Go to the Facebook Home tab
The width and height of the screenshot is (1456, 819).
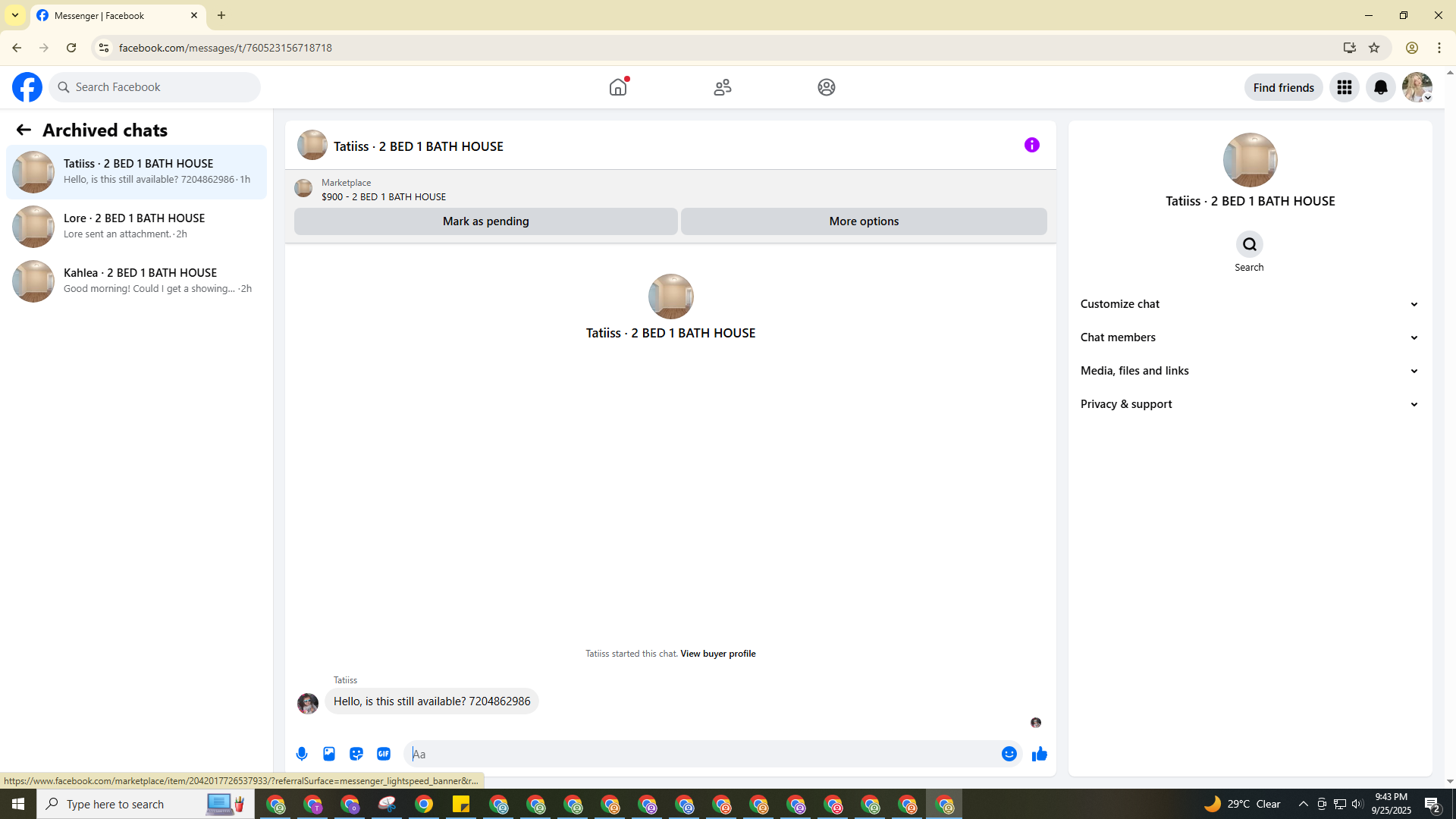(x=618, y=87)
